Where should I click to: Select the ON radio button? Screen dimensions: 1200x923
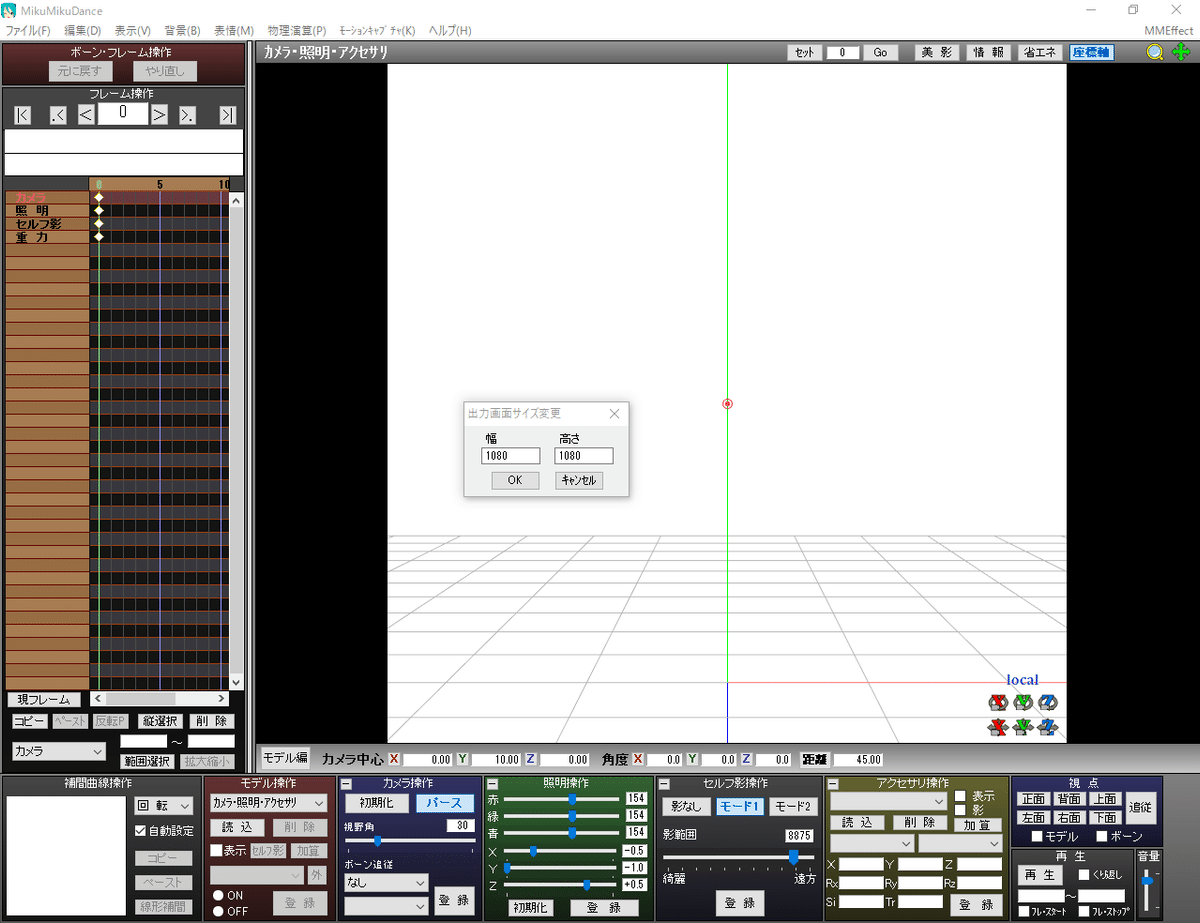coord(217,895)
